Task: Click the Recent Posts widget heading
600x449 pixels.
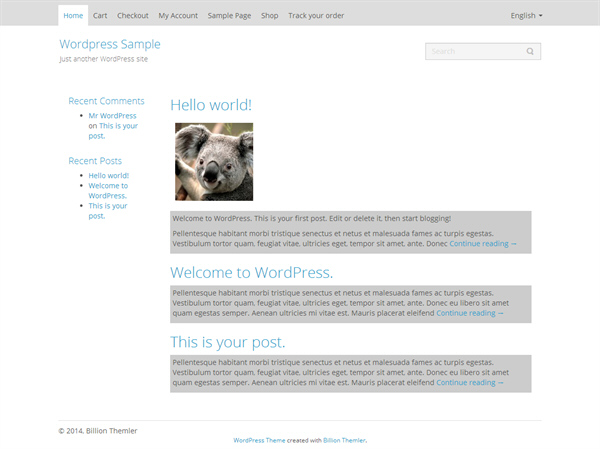Action: (95, 161)
